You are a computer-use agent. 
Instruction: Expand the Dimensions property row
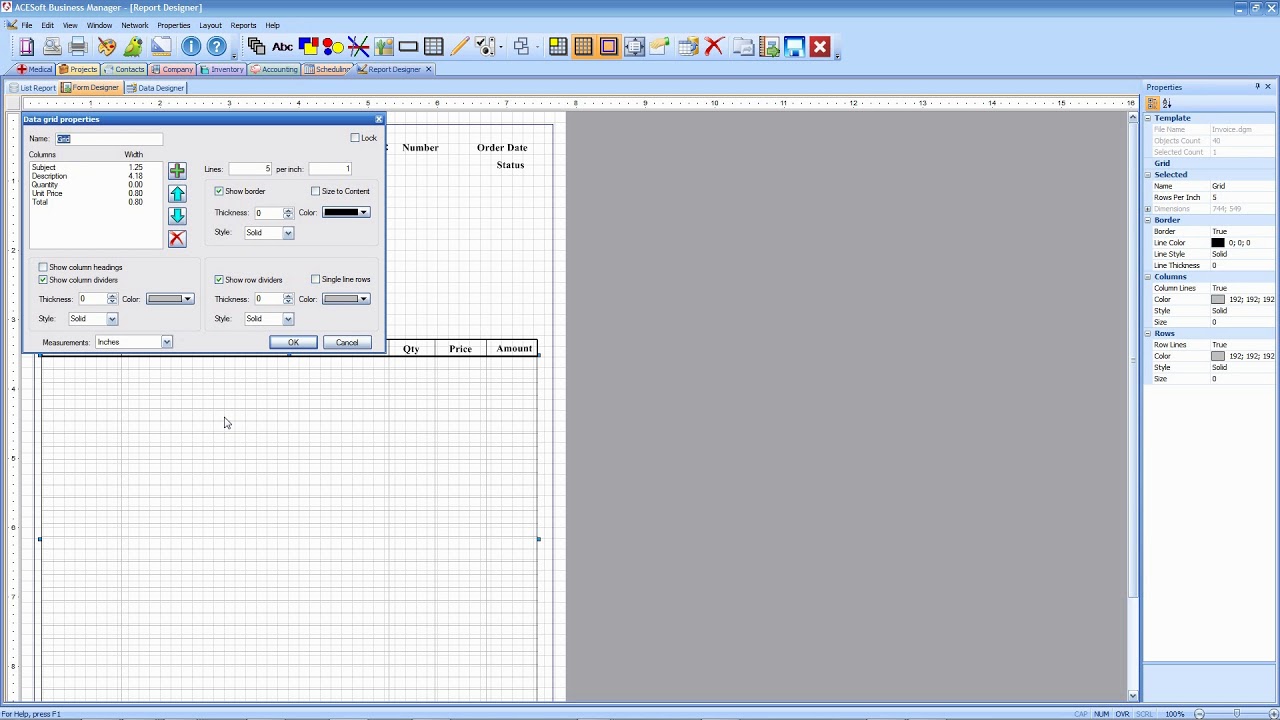click(x=1148, y=209)
